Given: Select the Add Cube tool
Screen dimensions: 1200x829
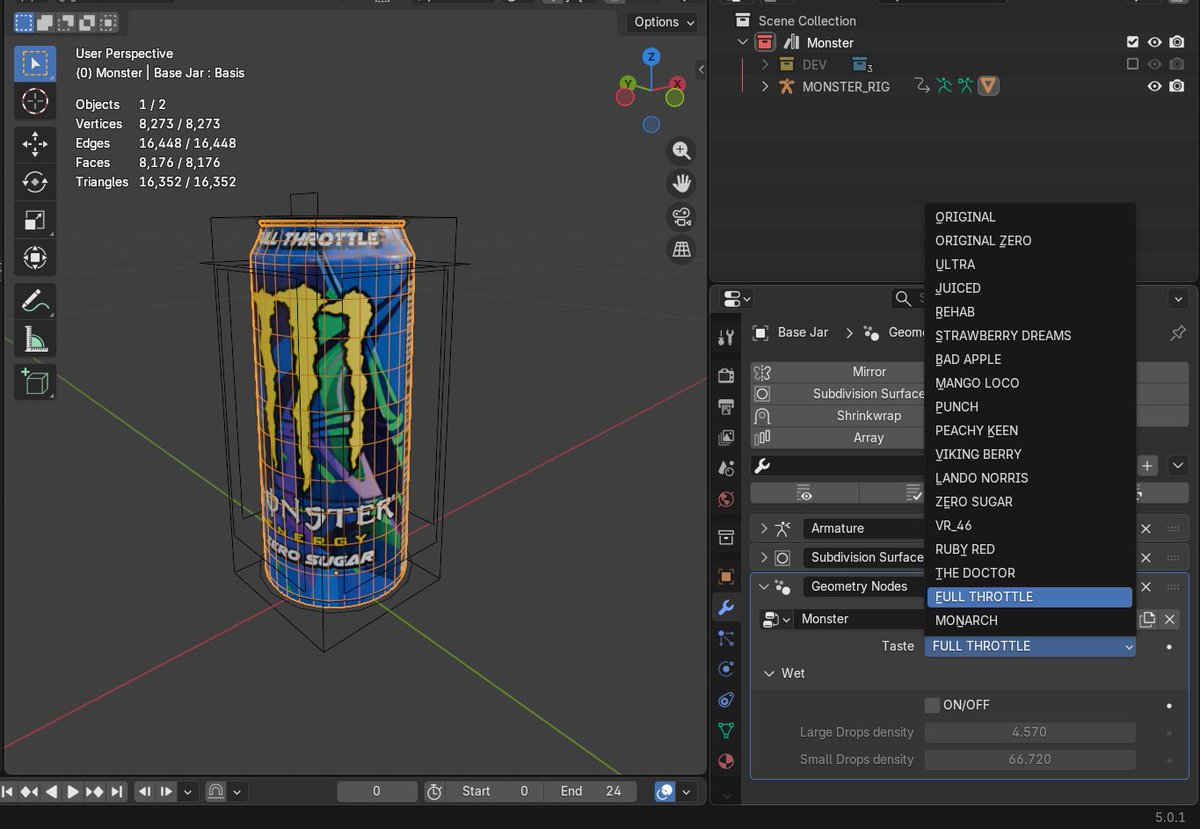Looking at the screenshot, I should [x=35, y=382].
